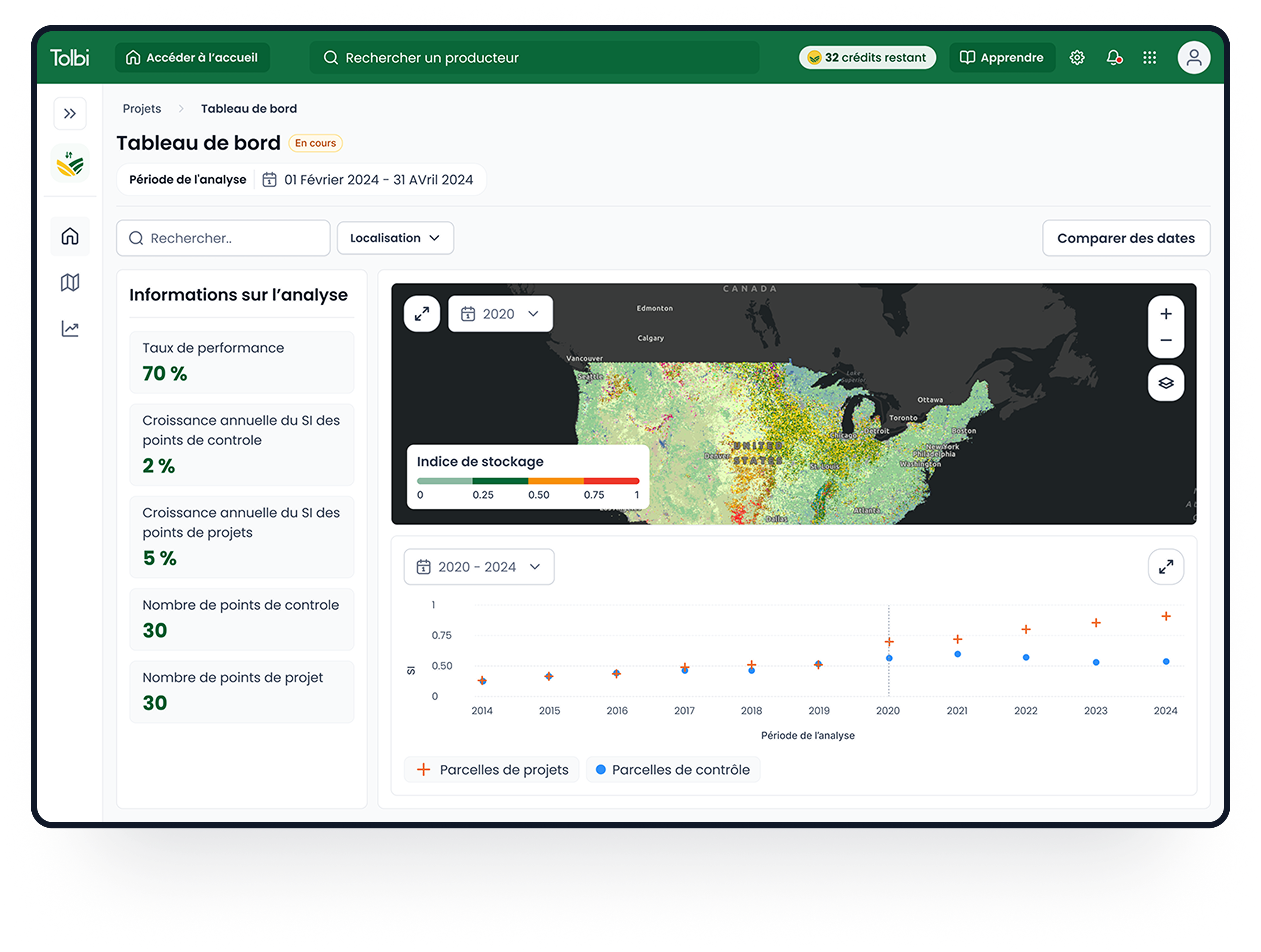Image resolution: width=1261 pixels, height=952 pixels.
Task: Focus the Rechercher un producteur search bar
Action: point(534,58)
